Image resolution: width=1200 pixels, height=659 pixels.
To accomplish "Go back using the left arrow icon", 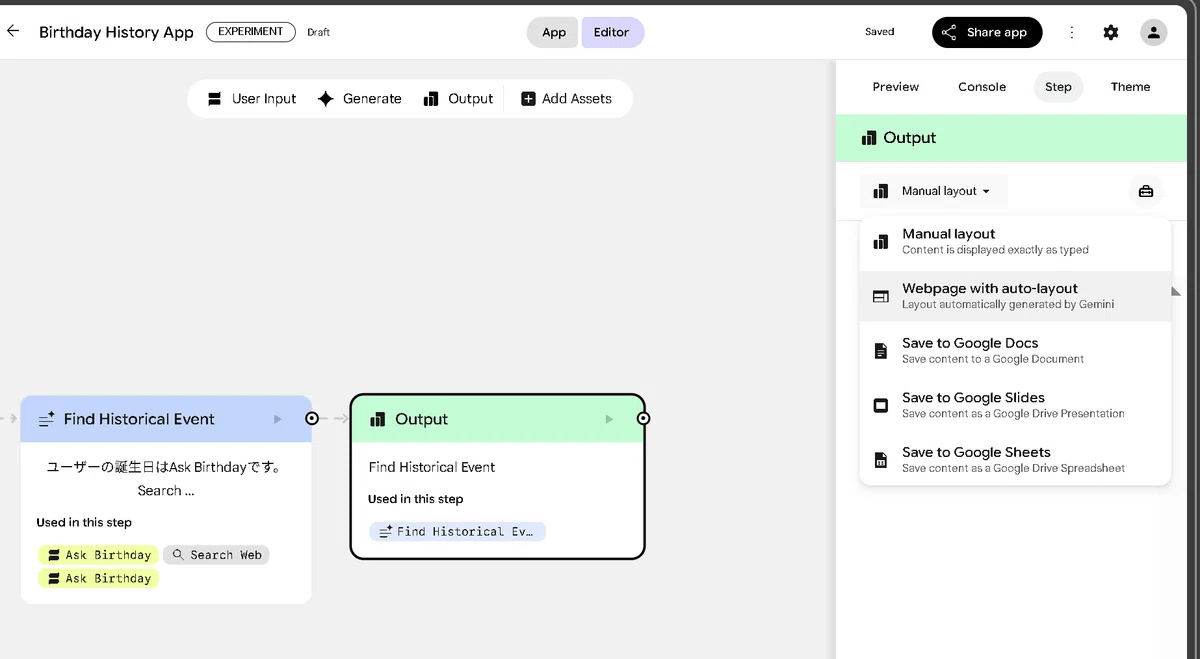I will tap(13, 31).
